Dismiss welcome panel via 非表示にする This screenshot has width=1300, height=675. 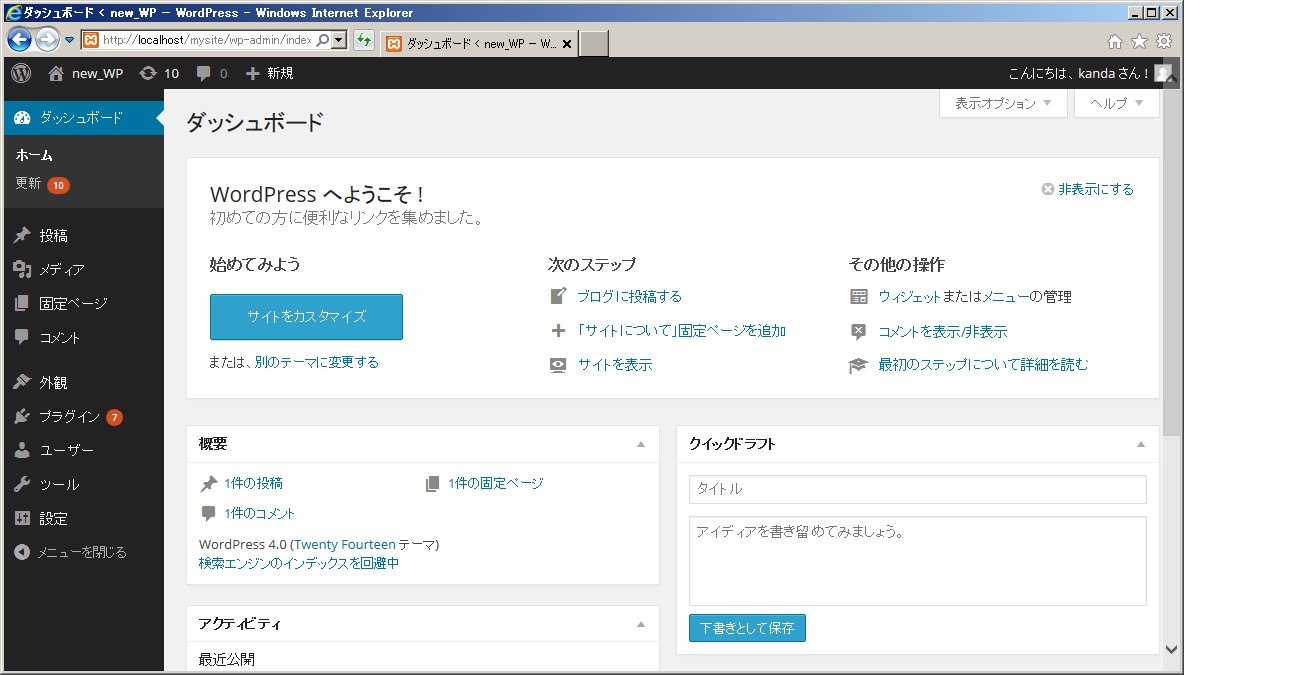pyautogui.click(x=1088, y=189)
